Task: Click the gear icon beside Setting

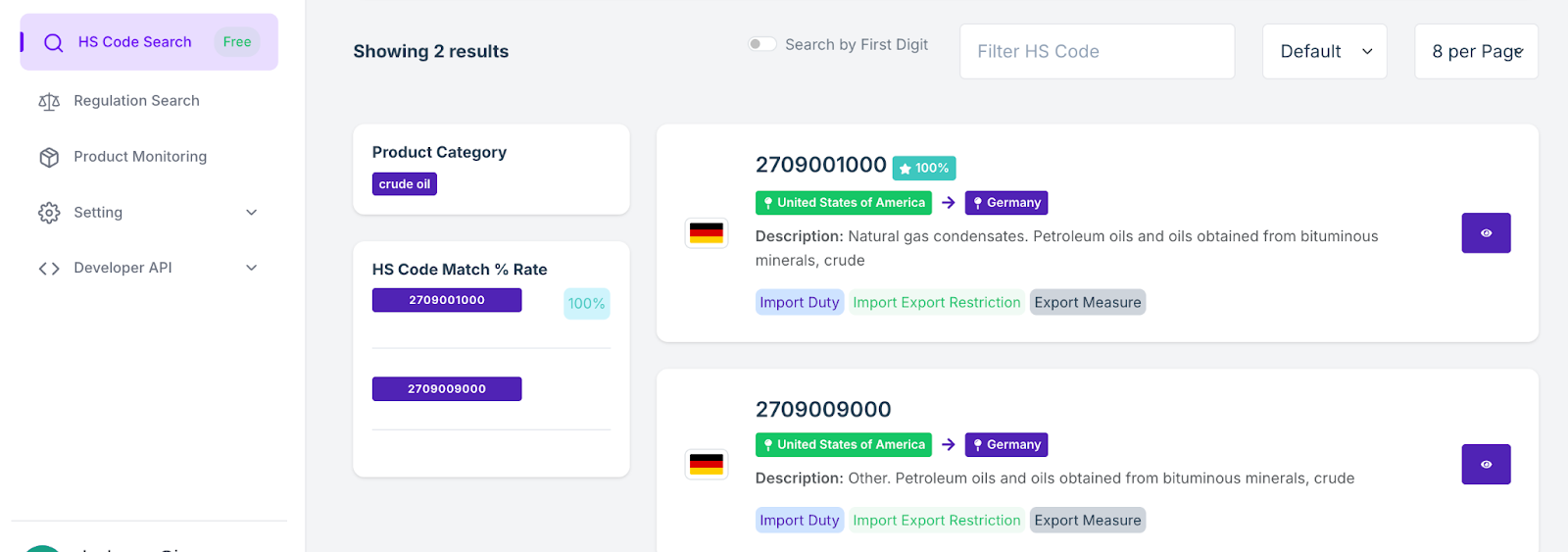Action: click(x=49, y=213)
